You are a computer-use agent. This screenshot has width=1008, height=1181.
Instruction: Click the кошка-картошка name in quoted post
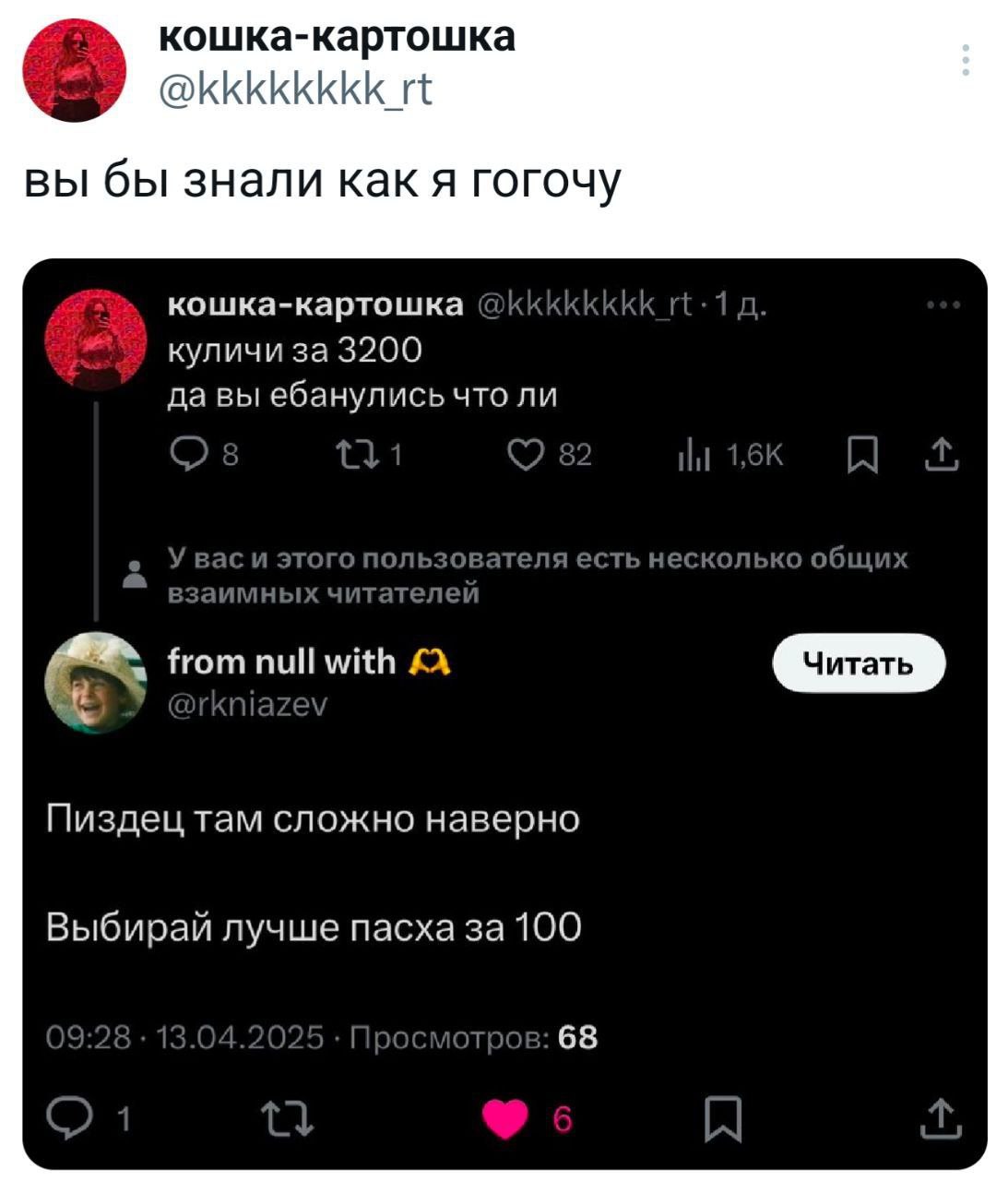[315, 305]
